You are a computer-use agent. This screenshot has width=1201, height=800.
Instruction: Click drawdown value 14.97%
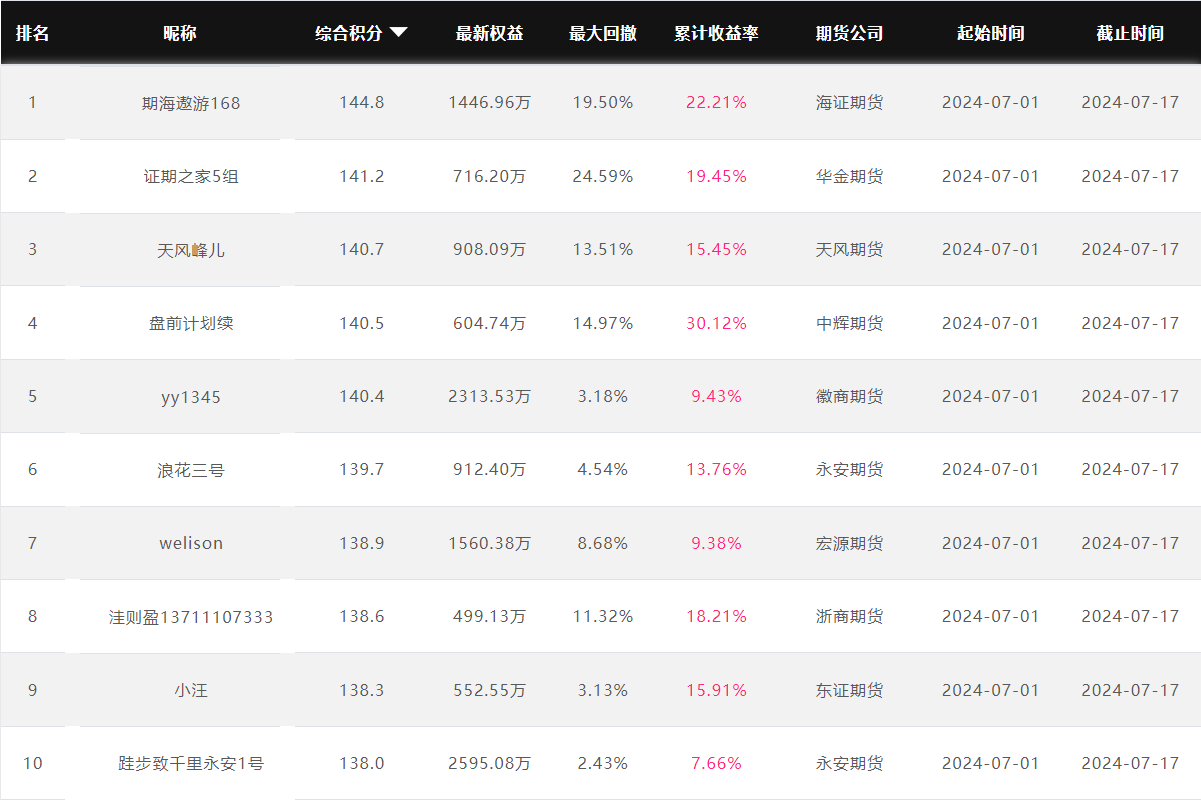tap(603, 323)
